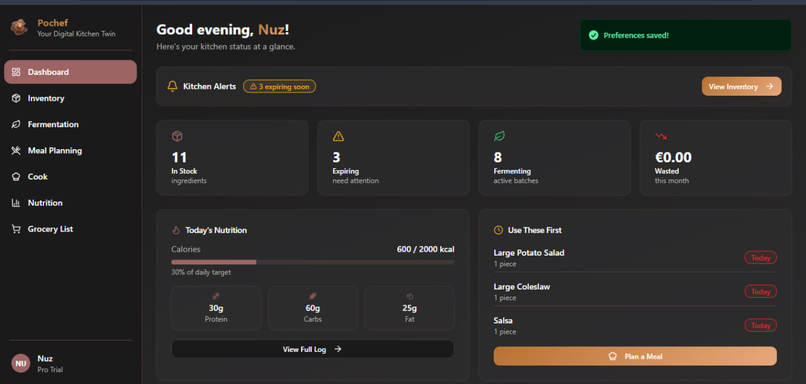Click the View Full Log button

click(x=313, y=349)
